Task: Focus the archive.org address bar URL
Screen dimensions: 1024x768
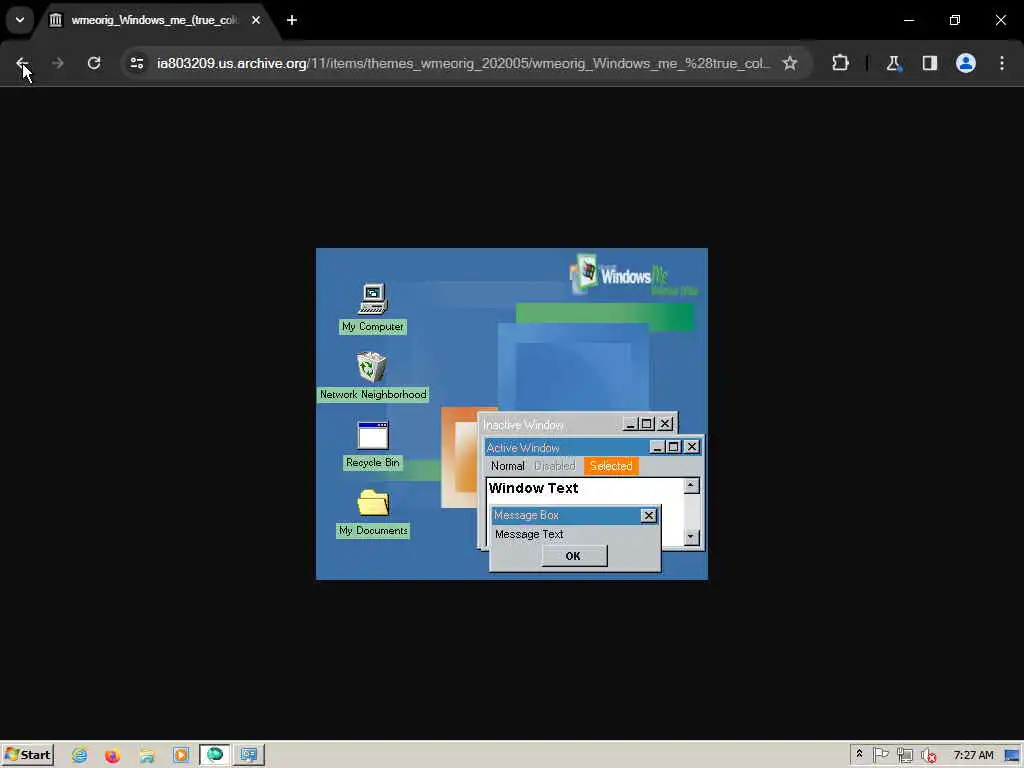Action: (462, 63)
